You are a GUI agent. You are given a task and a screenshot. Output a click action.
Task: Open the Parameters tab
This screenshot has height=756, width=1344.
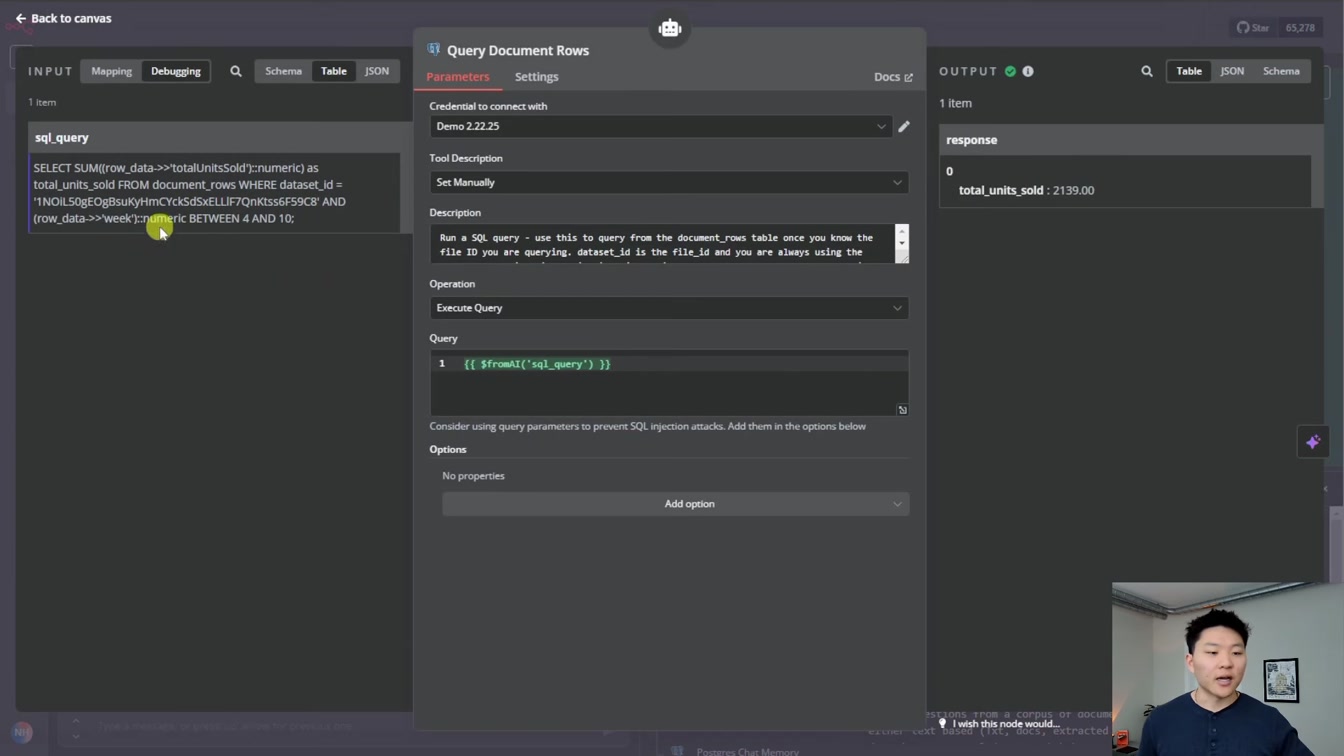tap(458, 77)
